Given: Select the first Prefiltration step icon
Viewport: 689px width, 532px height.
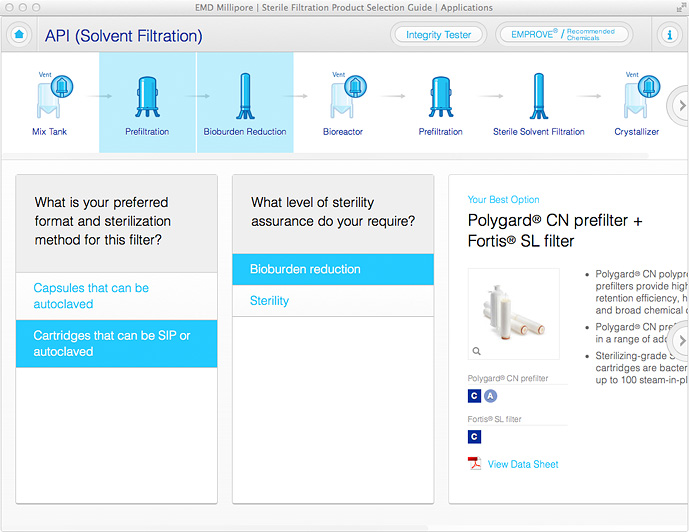Looking at the screenshot, I should pyautogui.click(x=147, y=97).
